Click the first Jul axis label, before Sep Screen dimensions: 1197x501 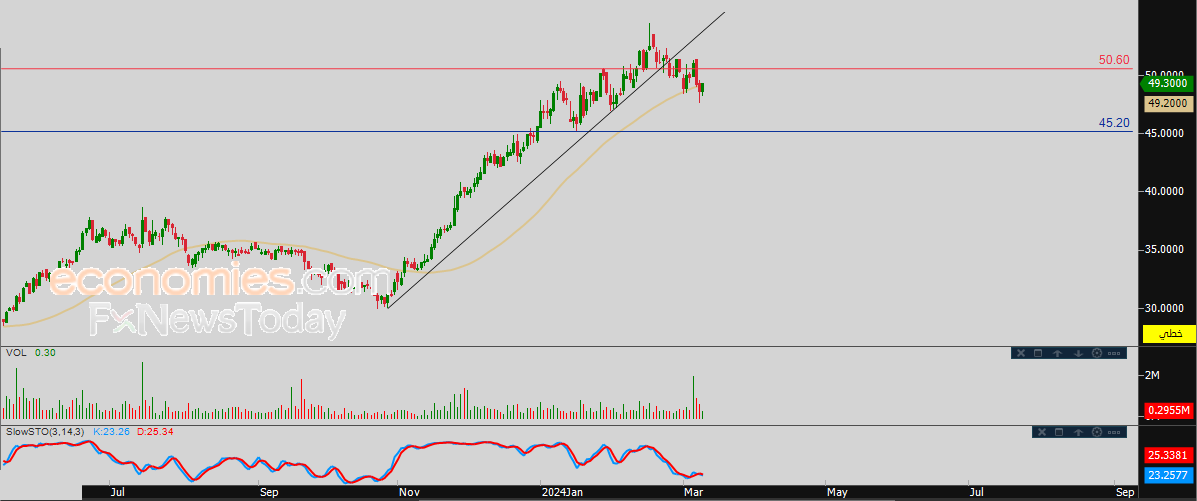tap(117, 493)
